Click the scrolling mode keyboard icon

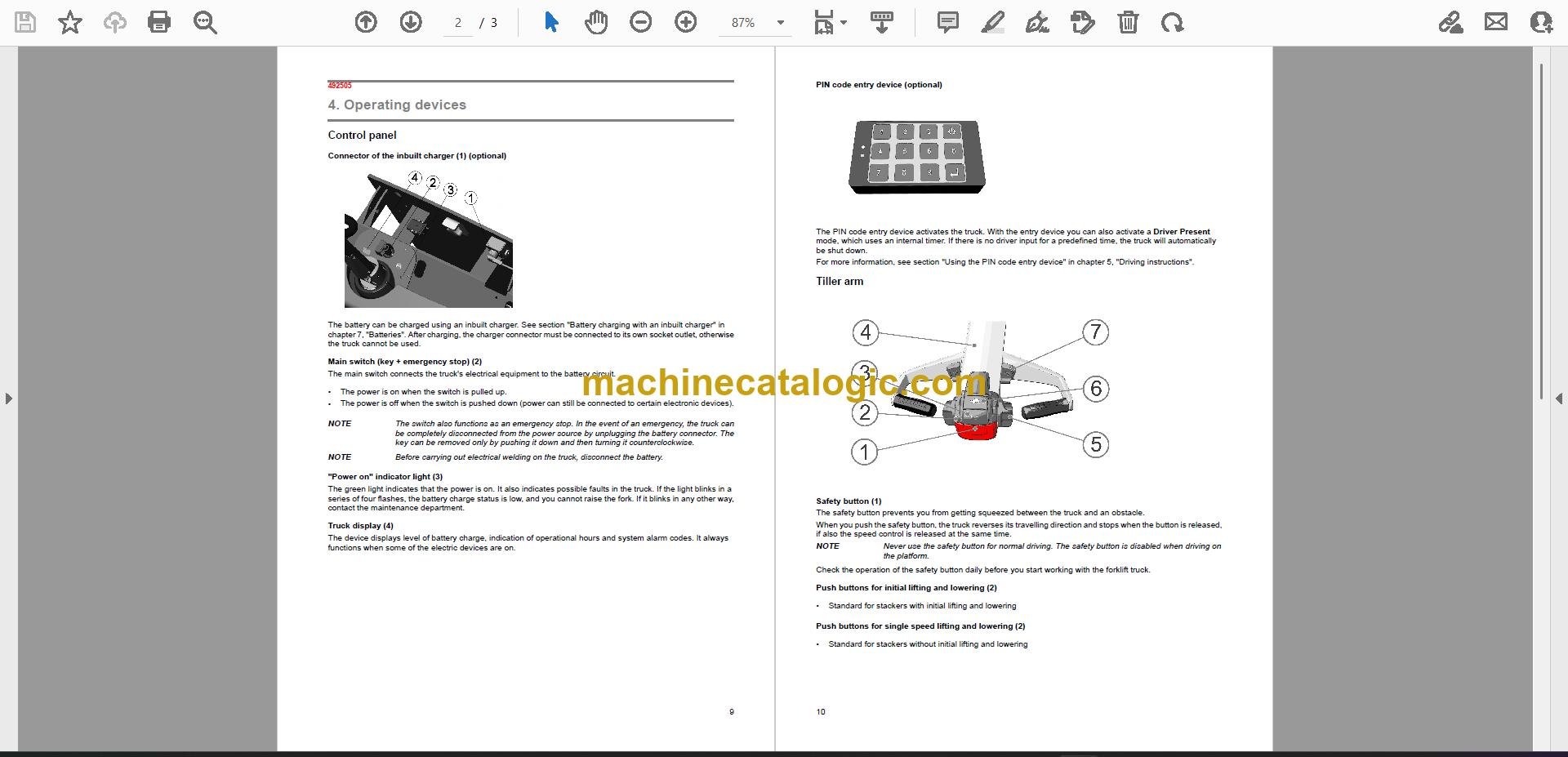pos(881,22)
